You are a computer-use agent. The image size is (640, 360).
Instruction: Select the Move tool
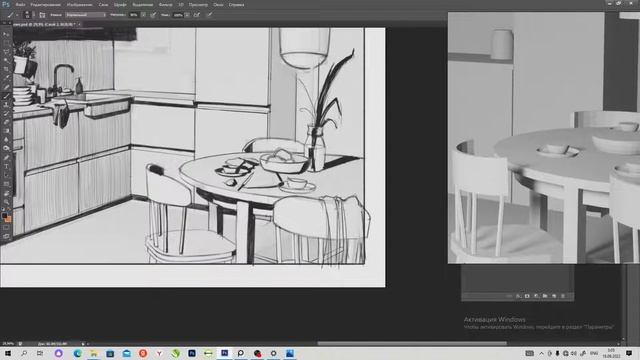[x=6, y=34]
